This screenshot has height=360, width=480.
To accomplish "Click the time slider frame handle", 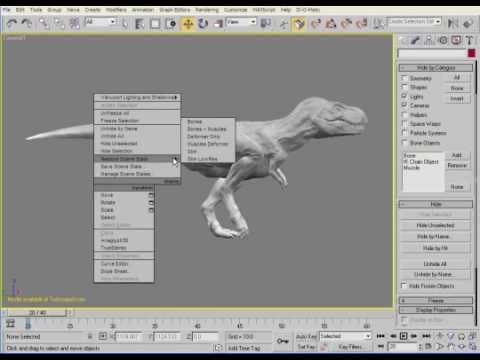I will tap(38, 313).
